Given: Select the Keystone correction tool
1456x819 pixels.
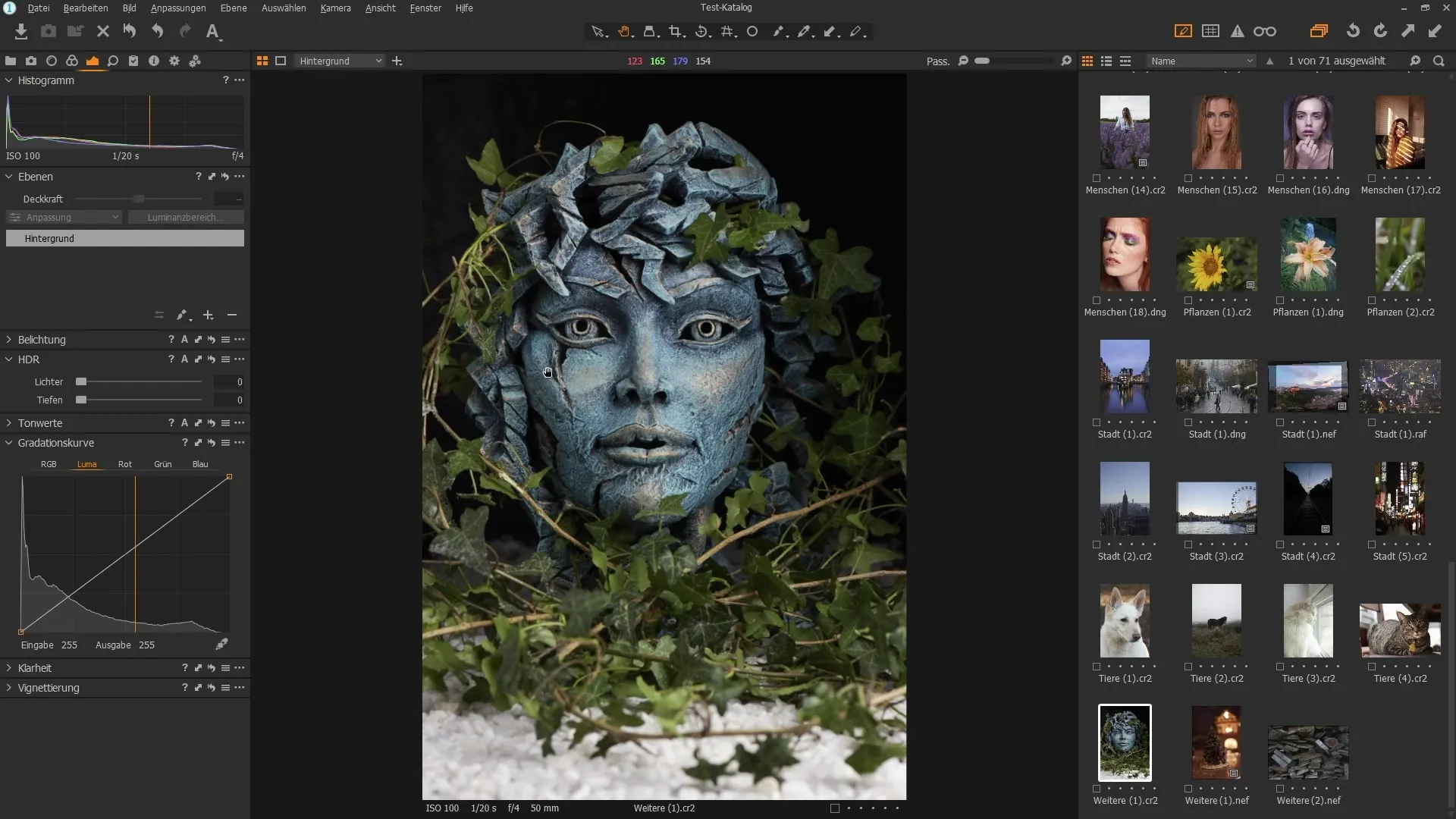Looking at the screenshot, I should click(x=651, y=31).
